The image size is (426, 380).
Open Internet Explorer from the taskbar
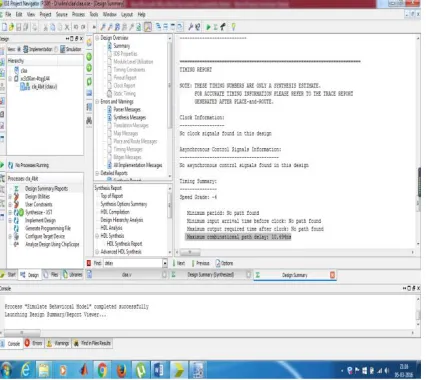click(x=26, y=370)
